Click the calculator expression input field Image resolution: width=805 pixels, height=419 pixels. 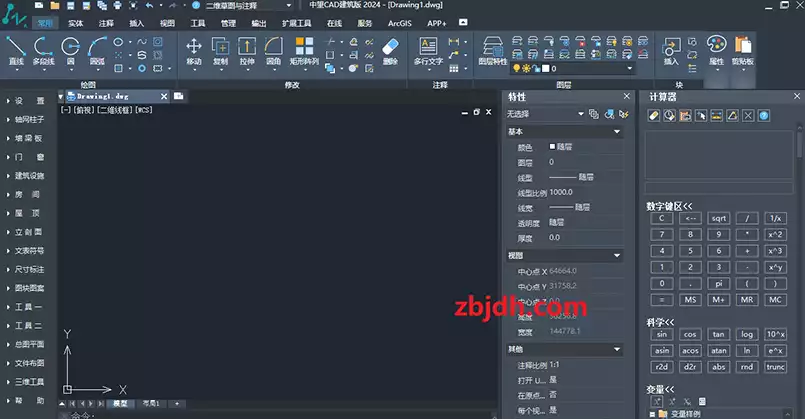(719, 188)
